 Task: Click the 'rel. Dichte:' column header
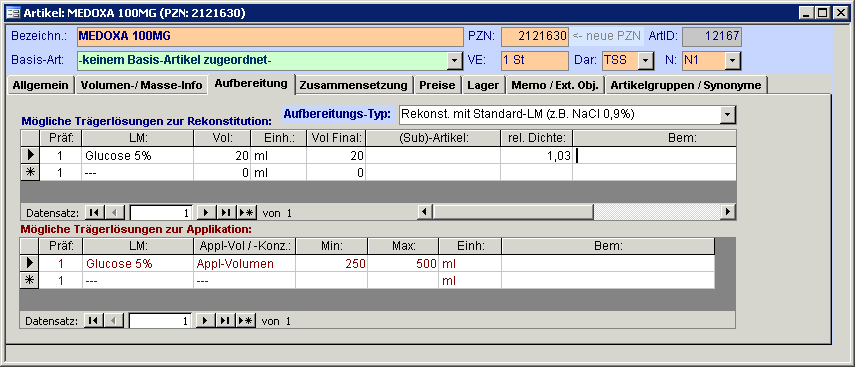click(x=537, y=139)
